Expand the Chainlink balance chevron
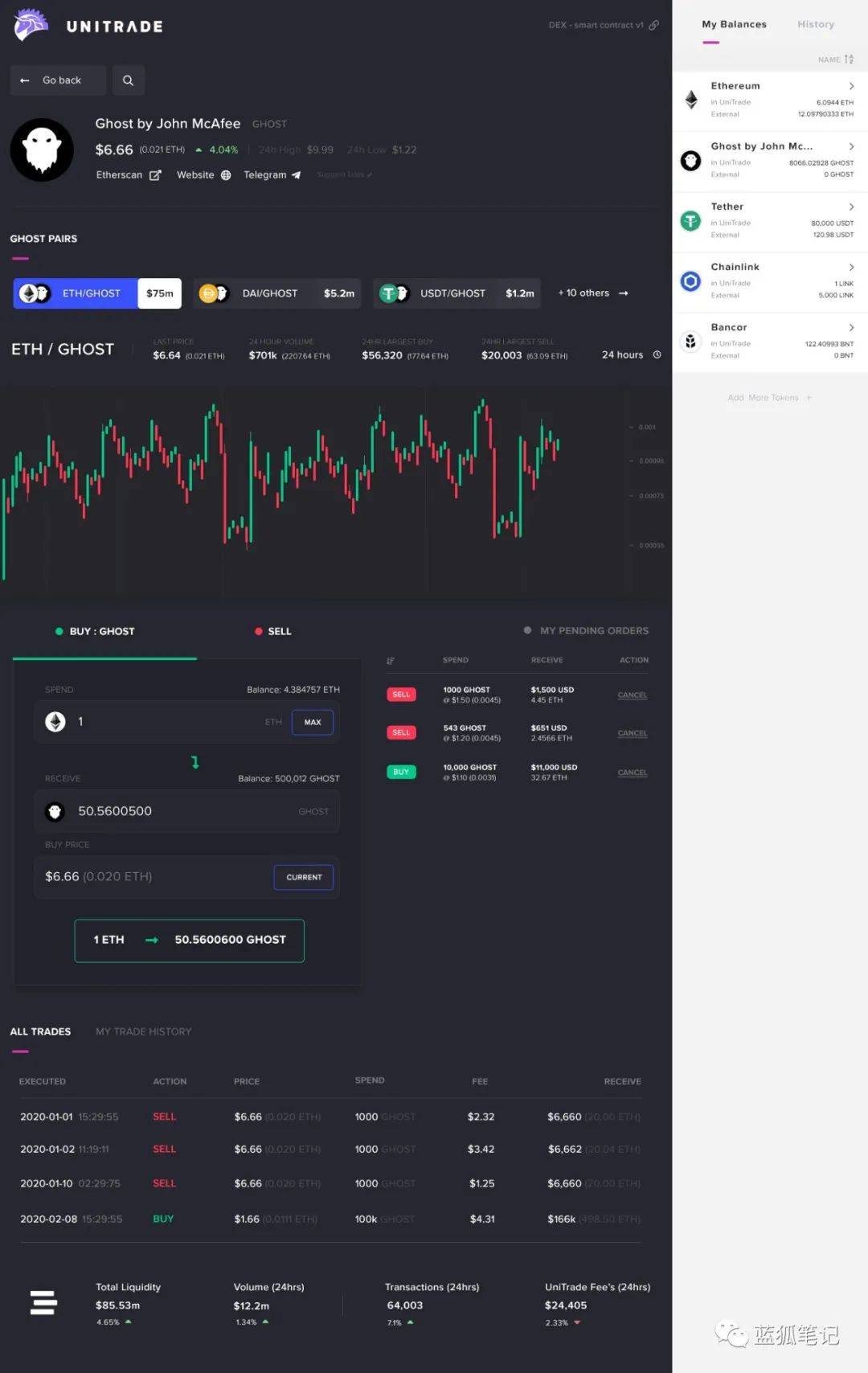This screenshot has height=1373, width=868. pos(852,267)
